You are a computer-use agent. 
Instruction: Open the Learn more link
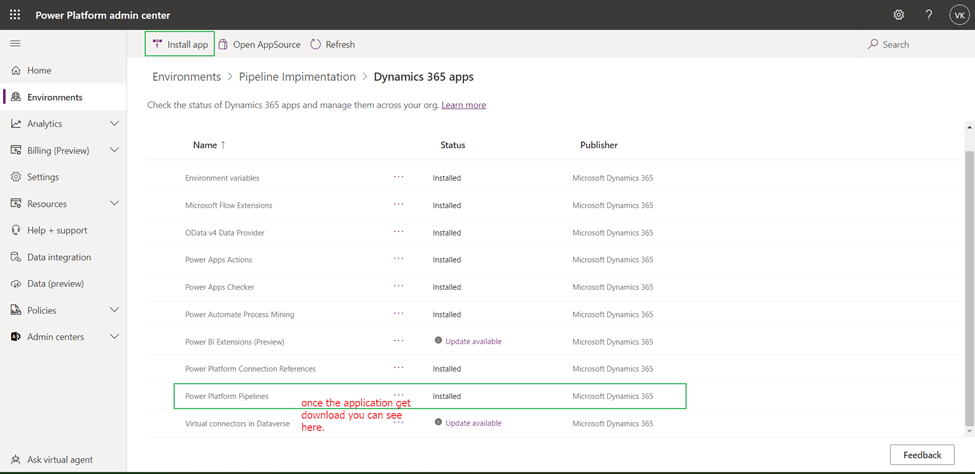(x=463, y=105)
